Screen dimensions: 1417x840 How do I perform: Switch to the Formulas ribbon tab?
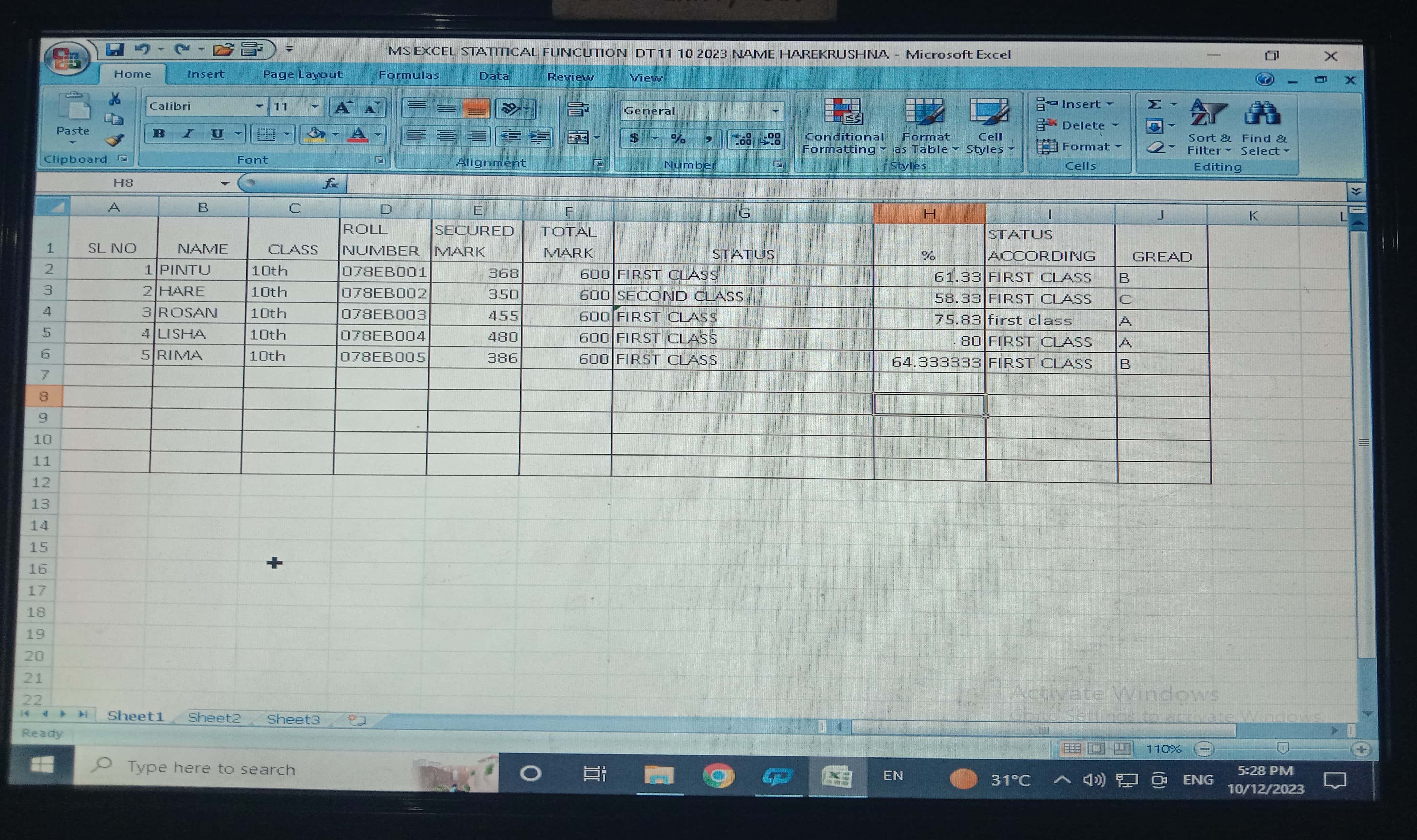408,75
